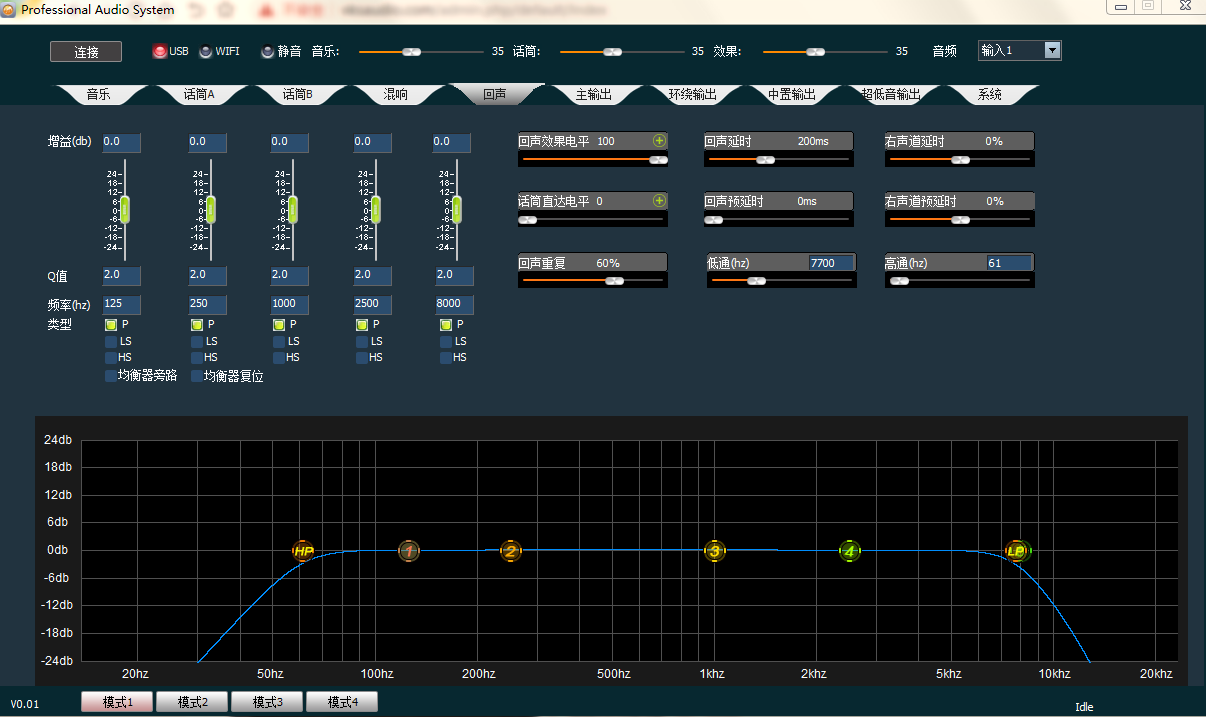
Task: Click the 低通(hz) field showing 7700
Action: [832, 263]
